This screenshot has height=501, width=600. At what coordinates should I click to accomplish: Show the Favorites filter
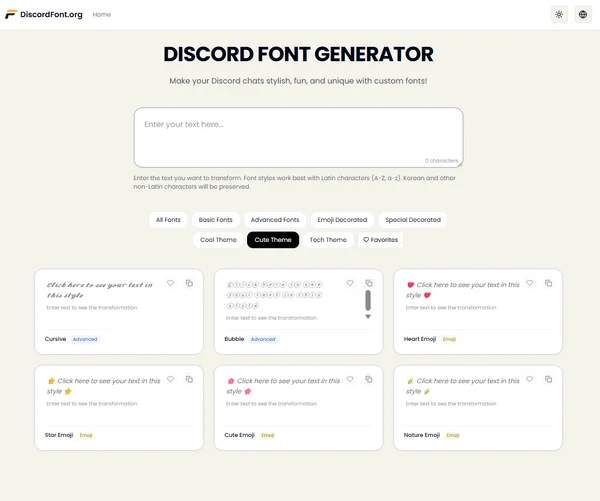point(380,240)
